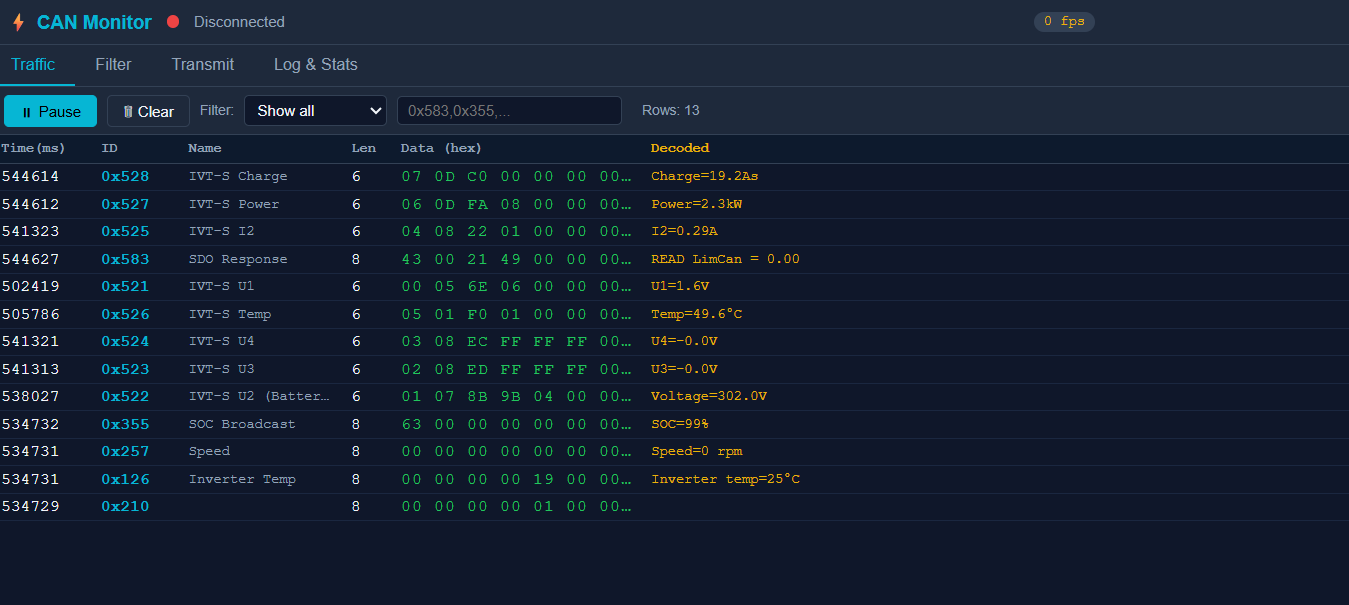Select the Traffic tab

(33, 64)
